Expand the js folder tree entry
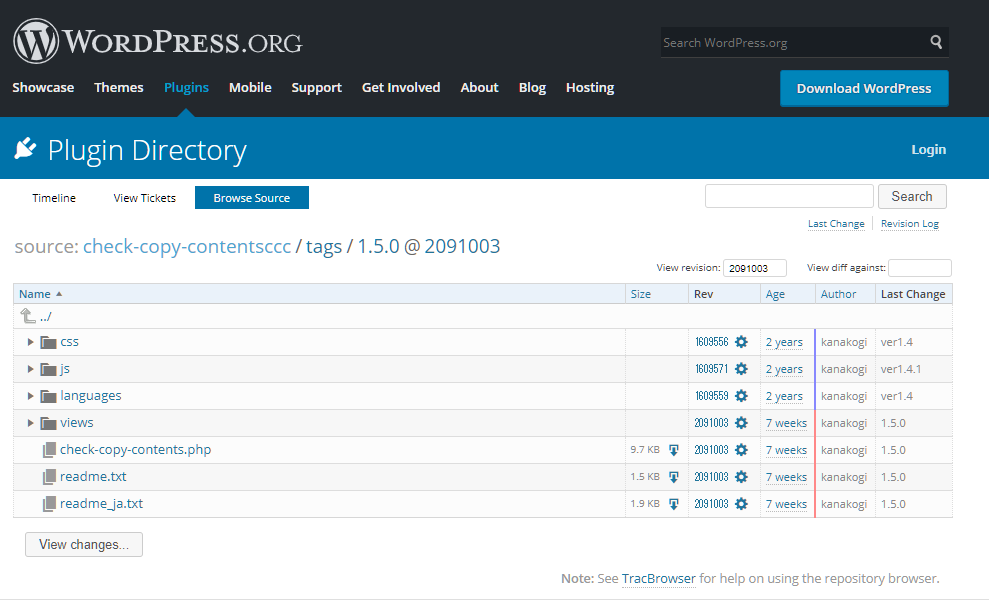Screen dimensions: 989x600 [30, 369]
